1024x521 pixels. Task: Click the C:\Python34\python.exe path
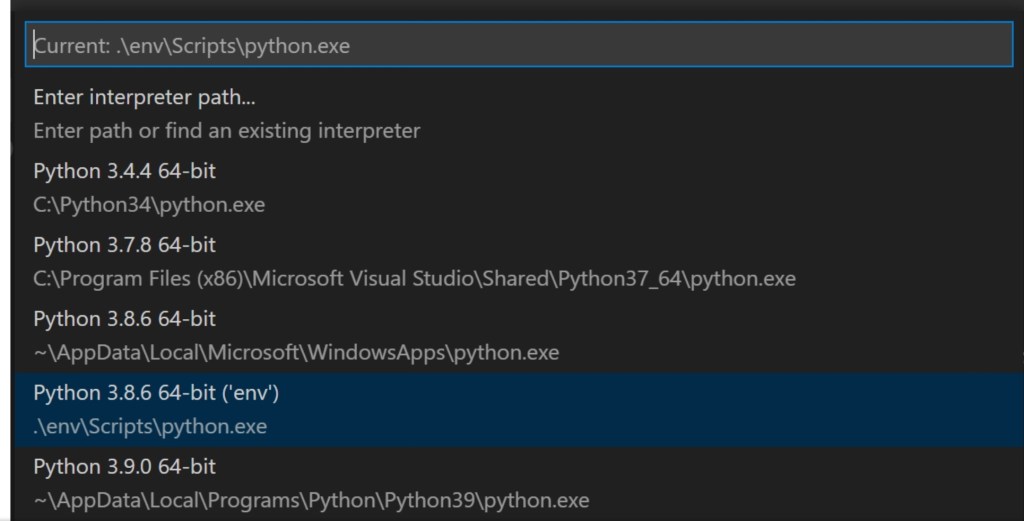149,205
